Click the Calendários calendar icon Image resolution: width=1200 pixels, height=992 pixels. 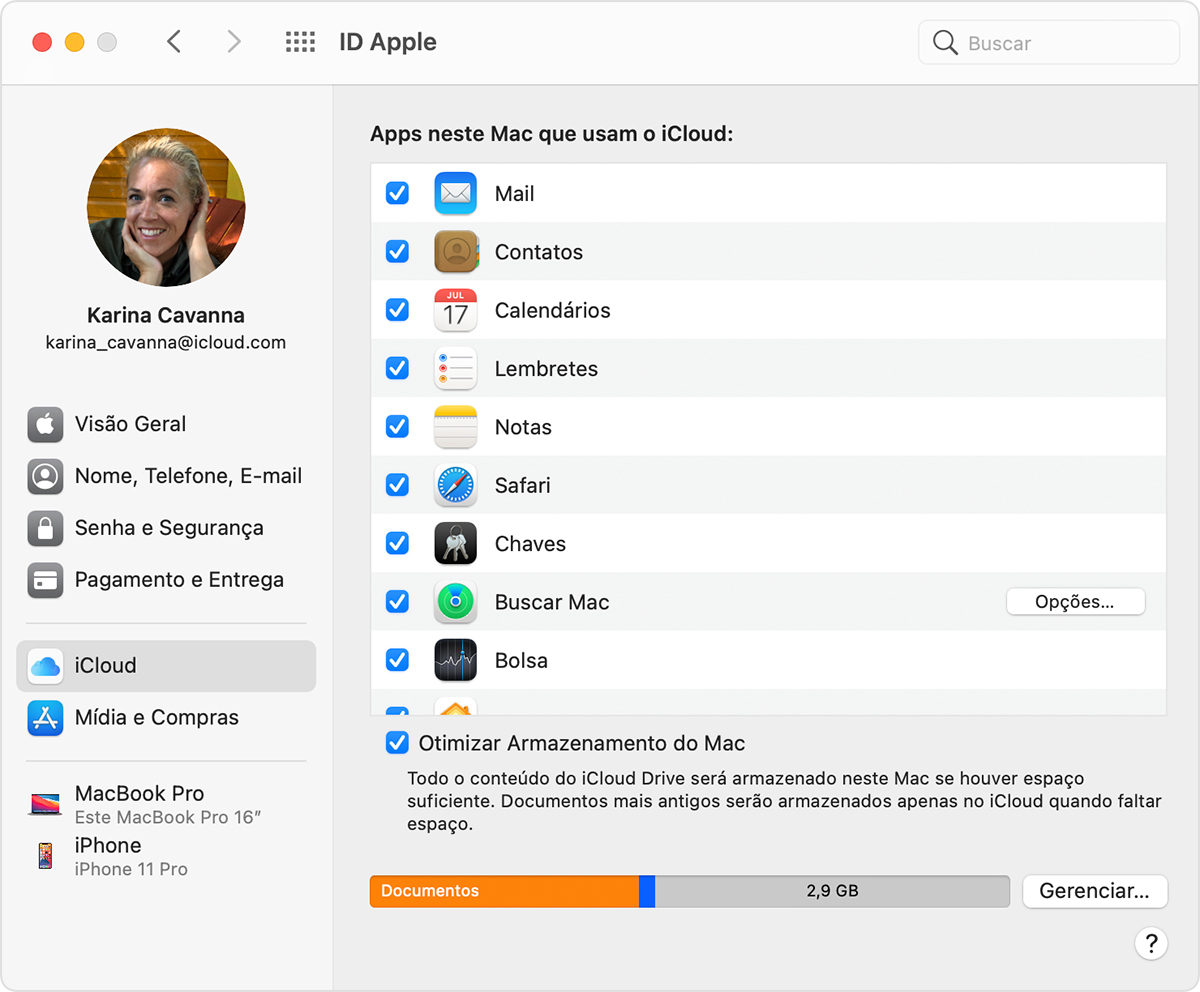tap(455, 310)
